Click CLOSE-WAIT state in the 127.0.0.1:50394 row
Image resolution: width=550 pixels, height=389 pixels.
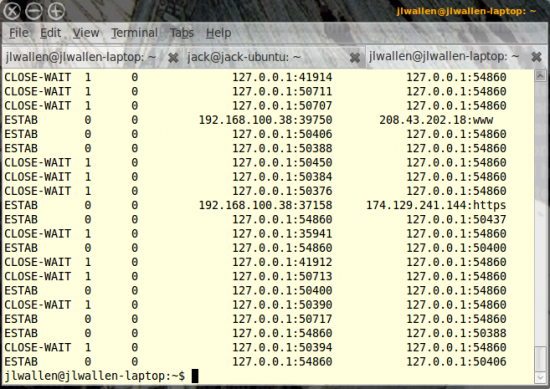[x=38, y=348]
